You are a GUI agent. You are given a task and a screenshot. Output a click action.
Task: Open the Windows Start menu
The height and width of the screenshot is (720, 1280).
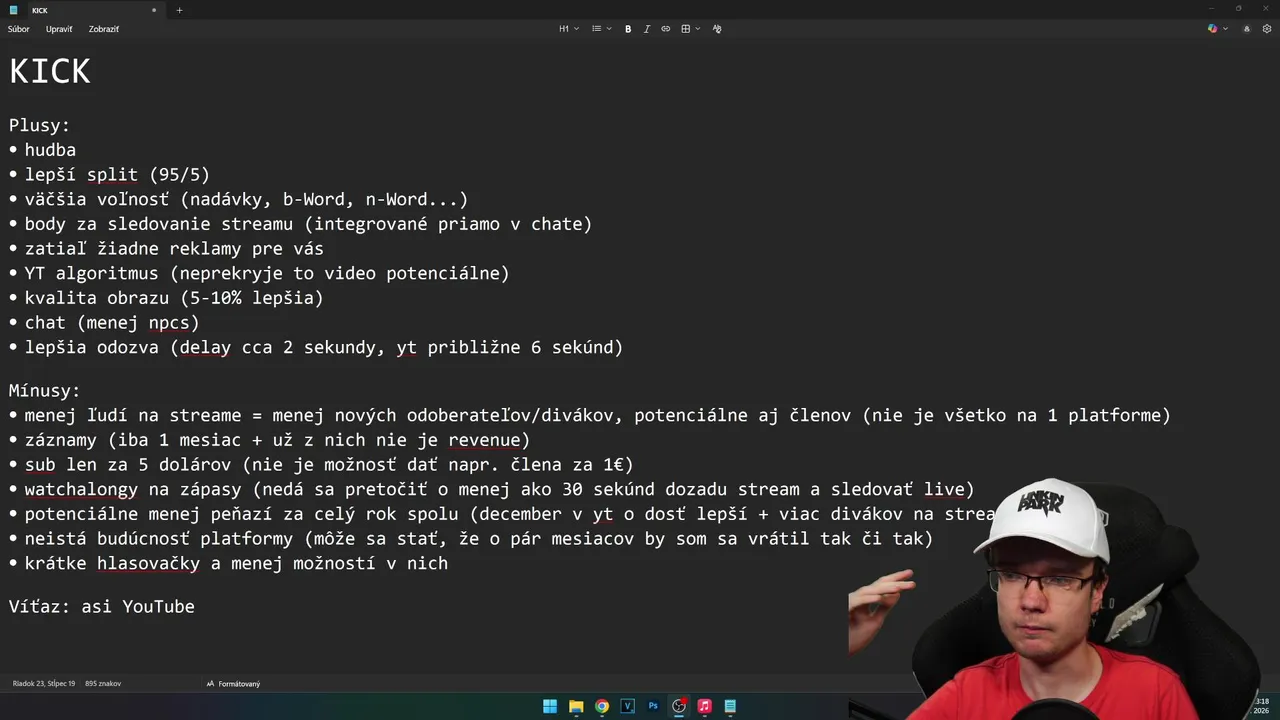(x=550, y=706)
